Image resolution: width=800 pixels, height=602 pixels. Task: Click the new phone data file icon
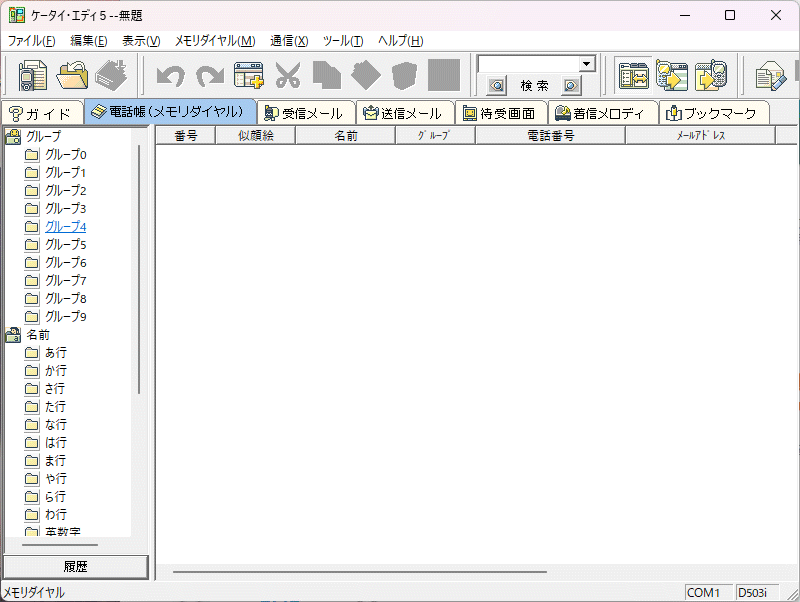tap(33, 76)
